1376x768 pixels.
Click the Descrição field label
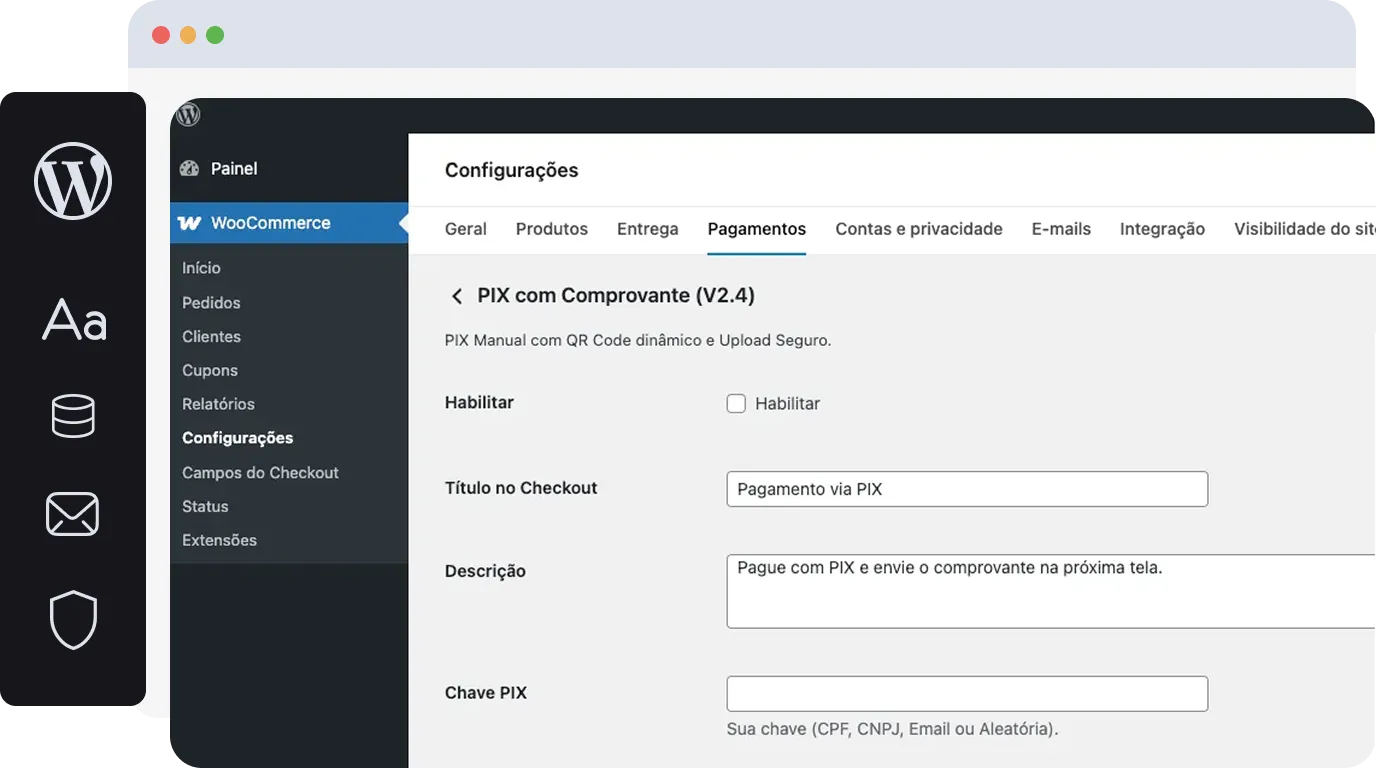pyautogui.click(x=485, y=571)
